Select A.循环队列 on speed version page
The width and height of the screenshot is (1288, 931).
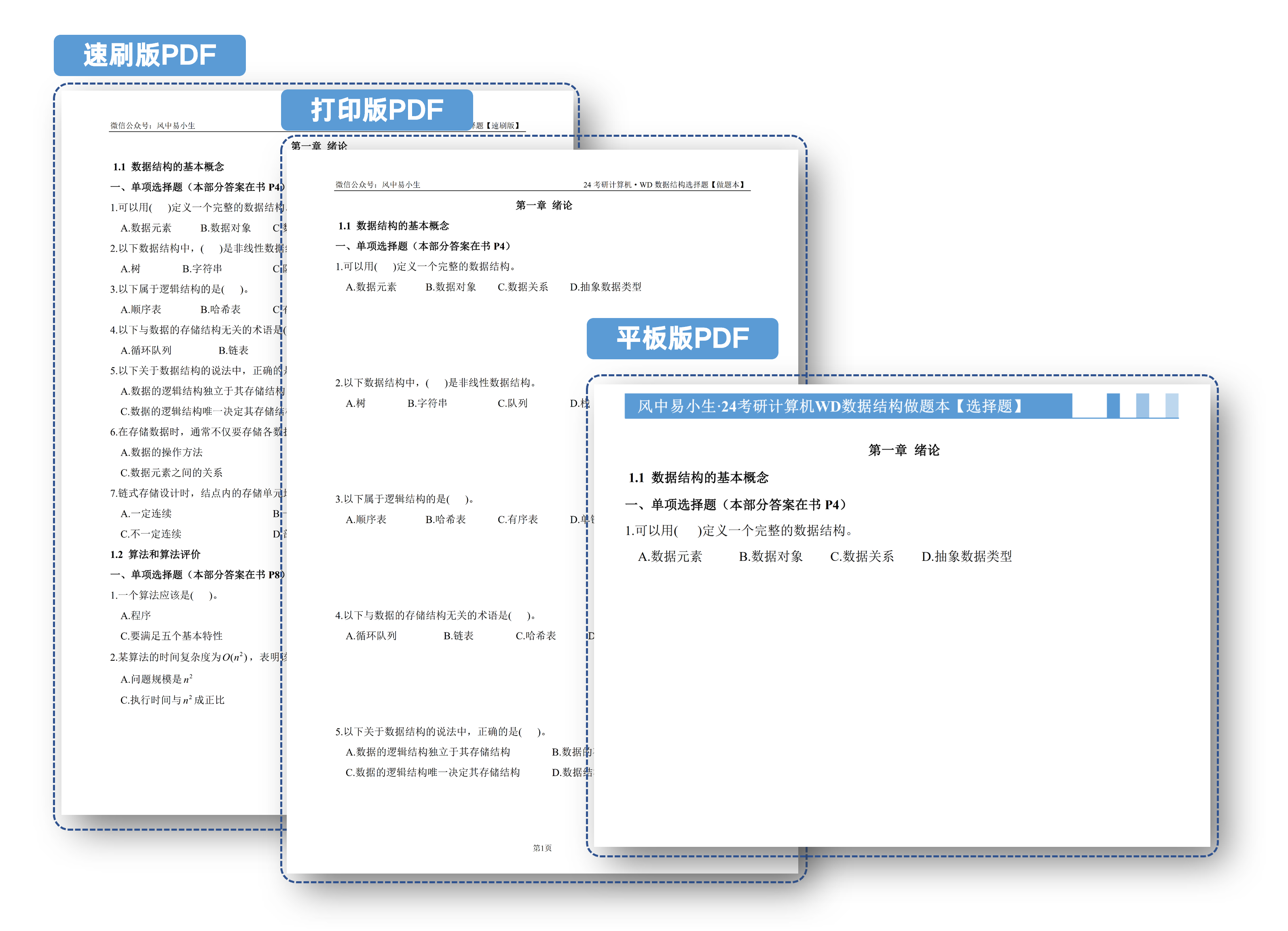point(146,350)
